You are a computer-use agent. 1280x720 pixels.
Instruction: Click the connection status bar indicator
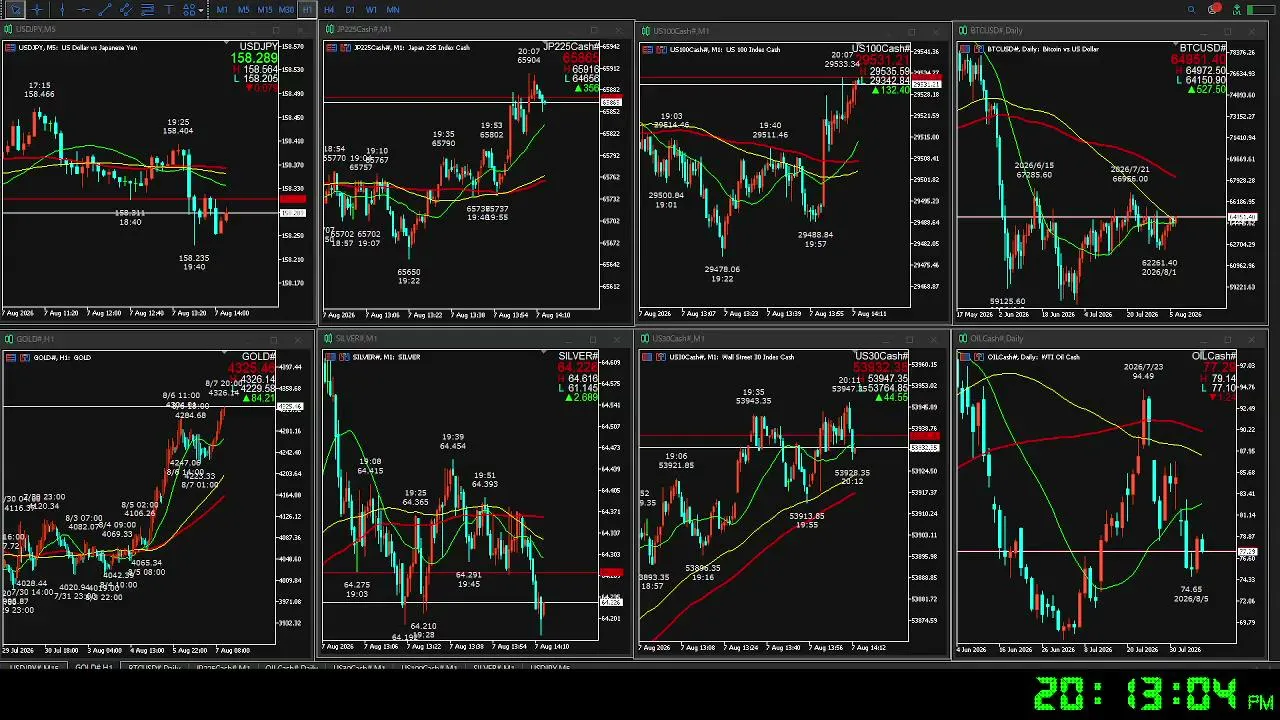coord(1261,10)
